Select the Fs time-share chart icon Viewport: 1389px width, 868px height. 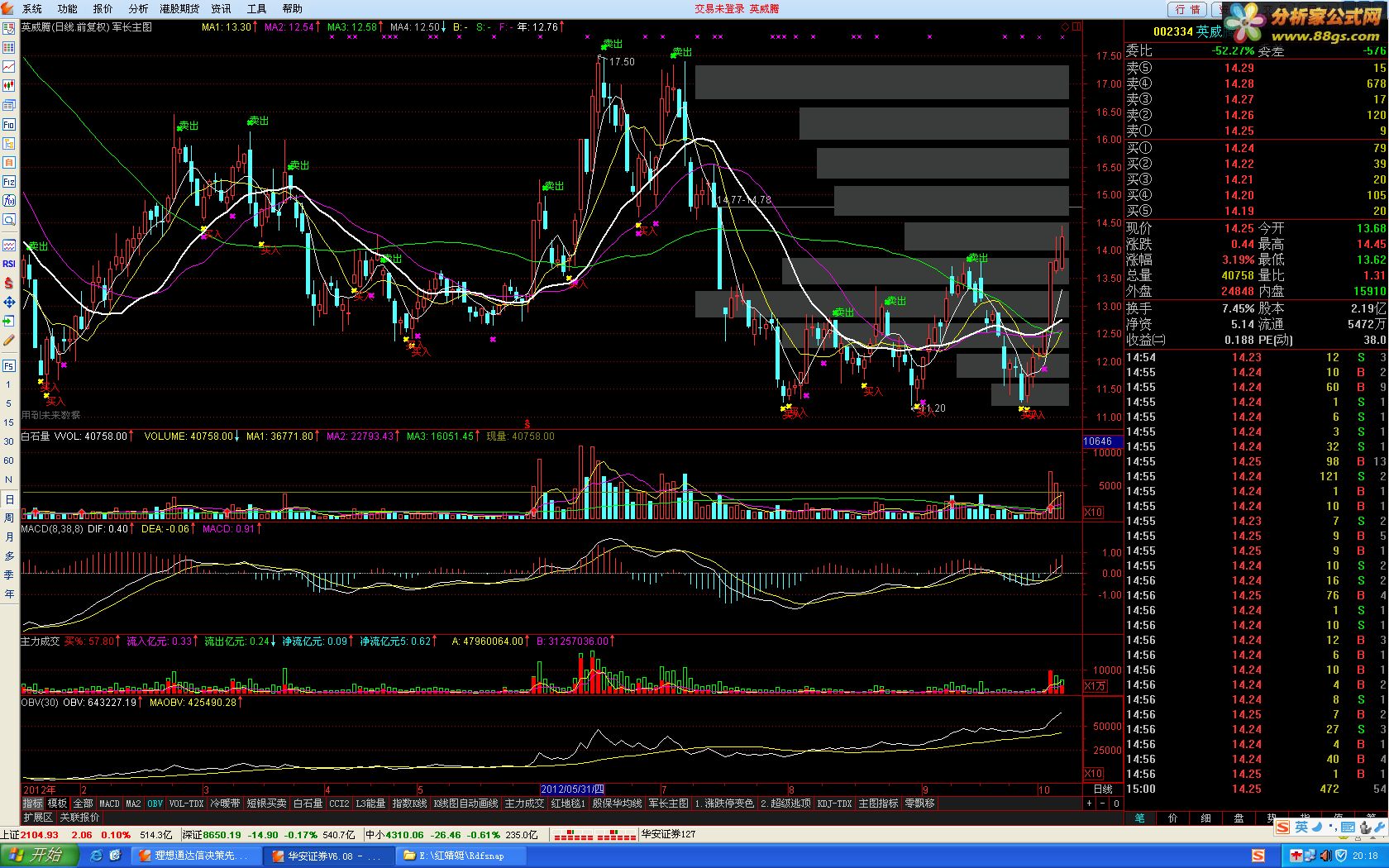(x=9, y=365)
